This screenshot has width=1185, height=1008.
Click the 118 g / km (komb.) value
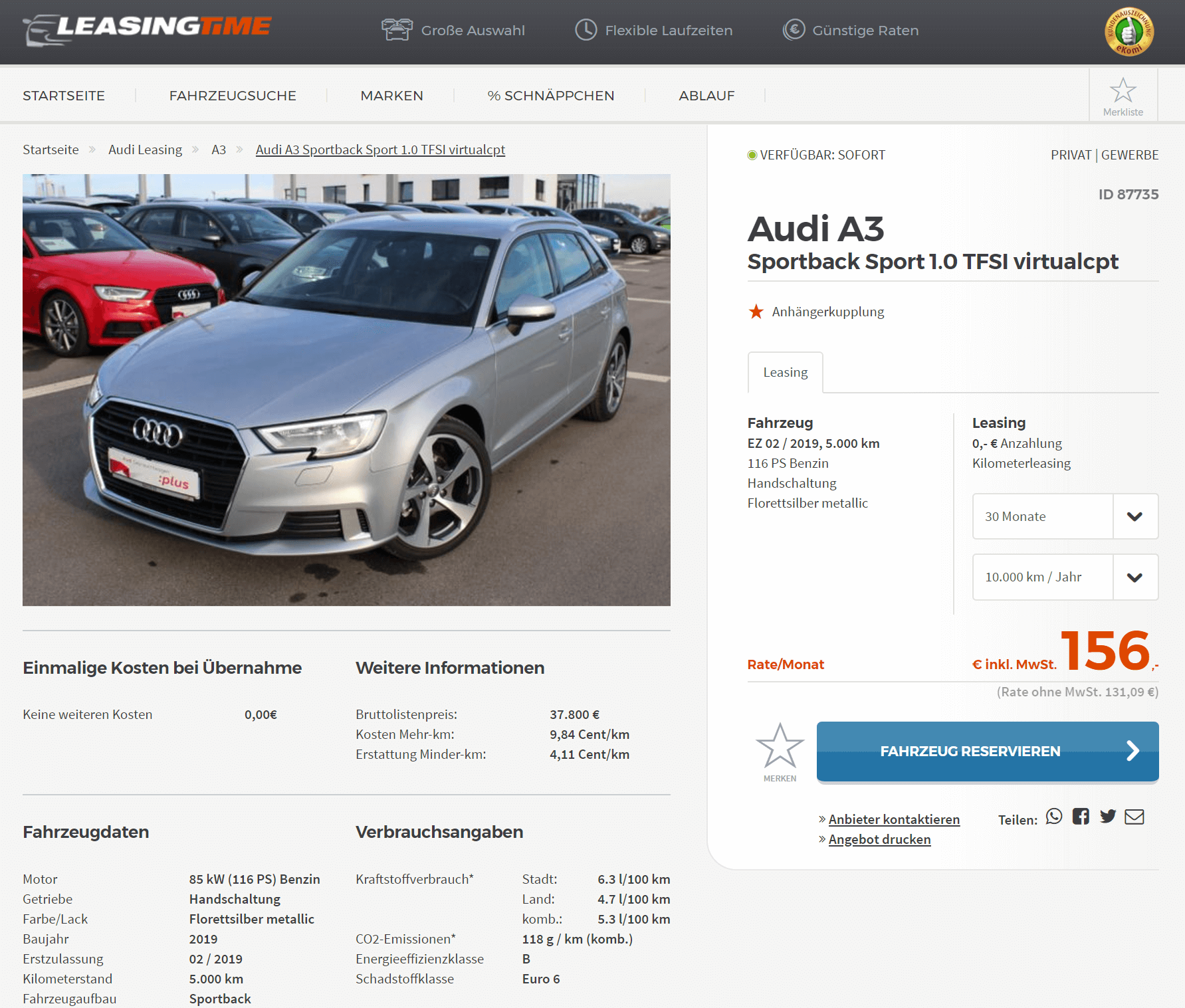[x=578, y=939]
